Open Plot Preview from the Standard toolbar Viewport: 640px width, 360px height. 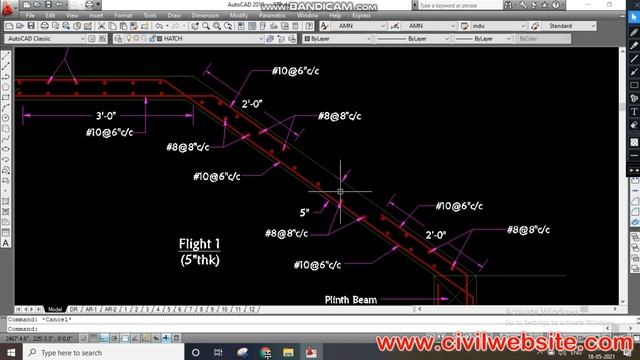55,26
